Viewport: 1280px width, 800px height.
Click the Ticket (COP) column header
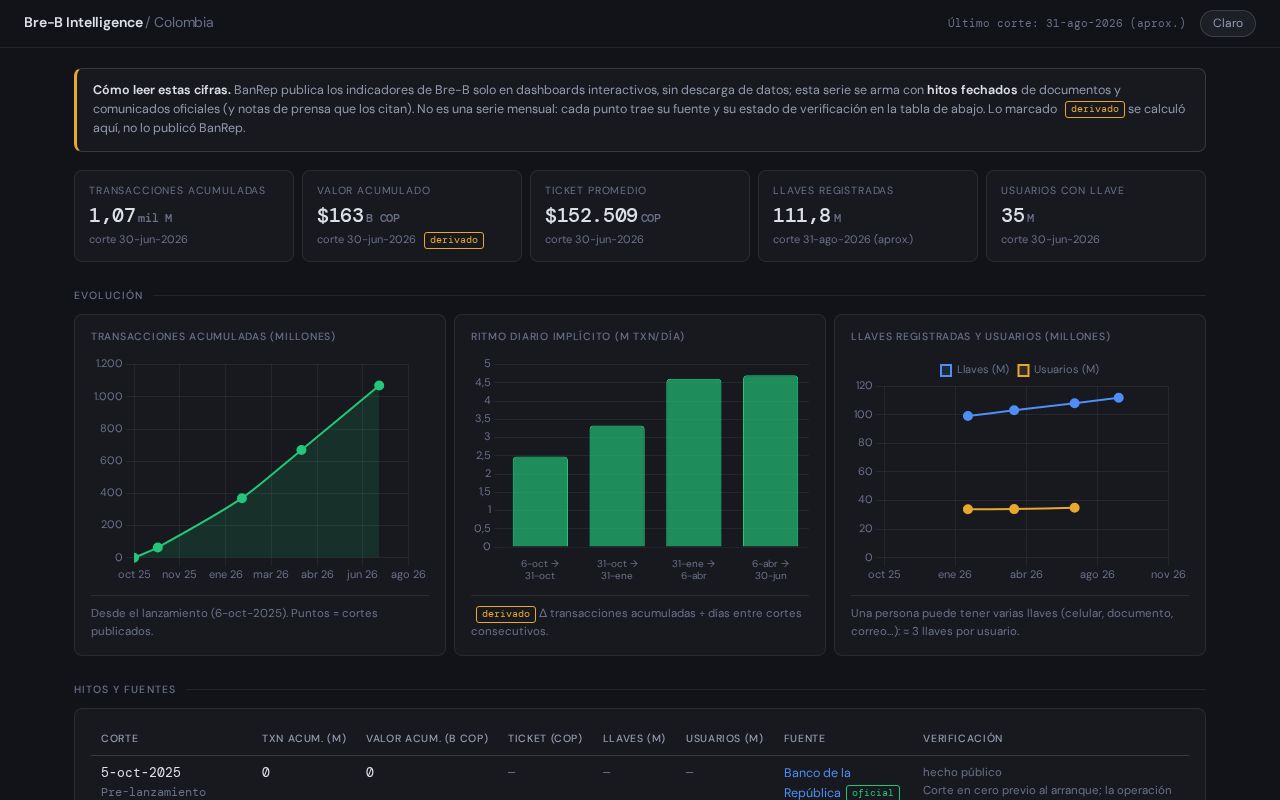coord(545,739)
